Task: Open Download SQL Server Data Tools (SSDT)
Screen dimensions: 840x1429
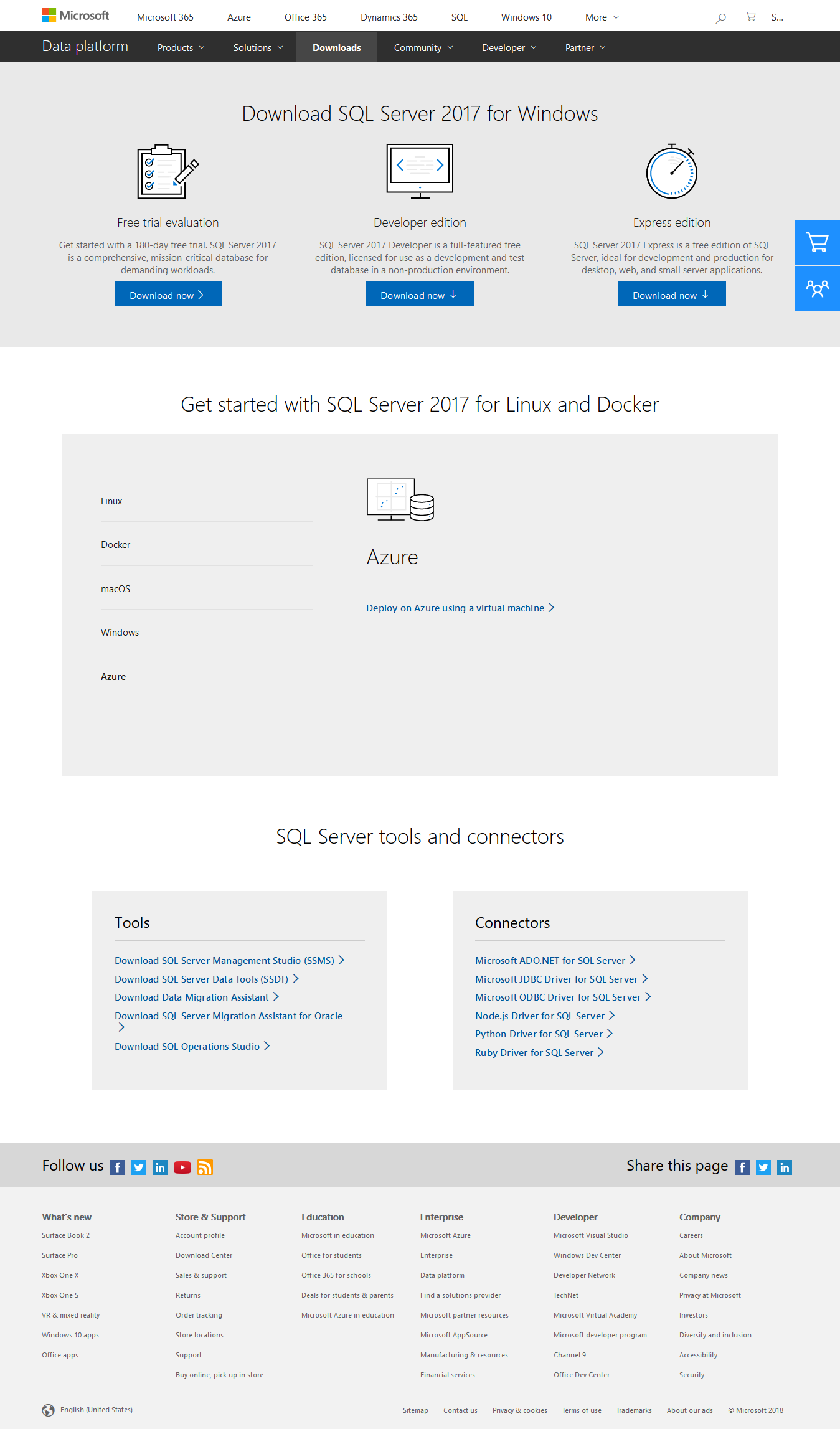Action: tap(207, 979)
